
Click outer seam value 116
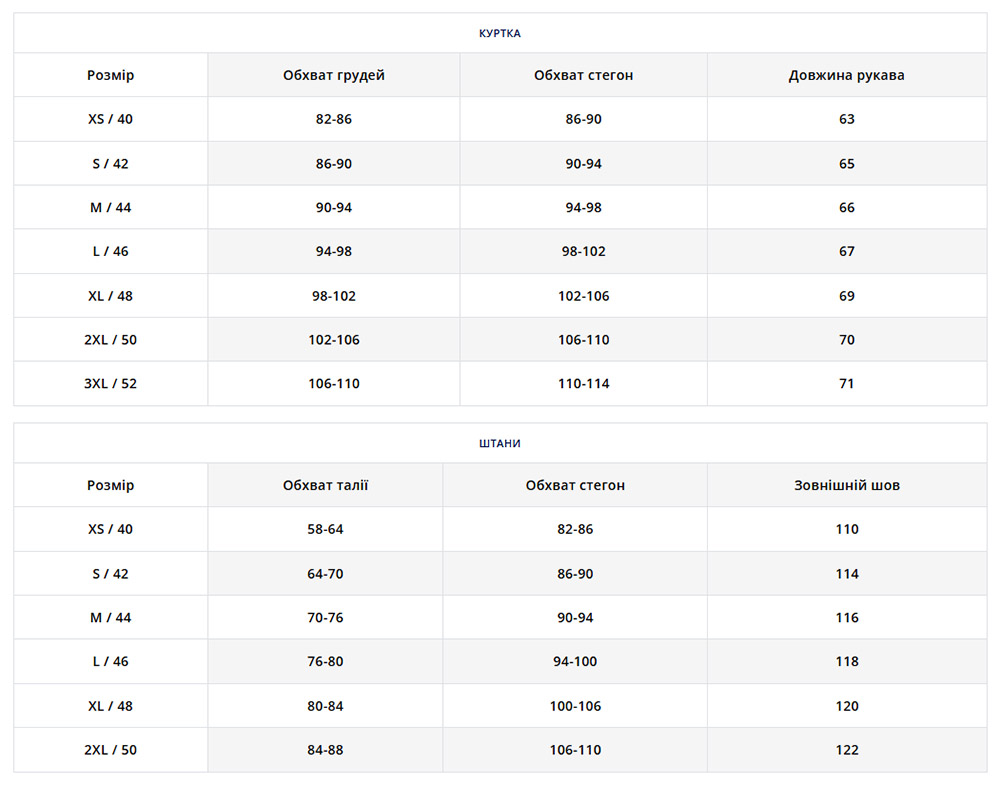click(846, 618)
